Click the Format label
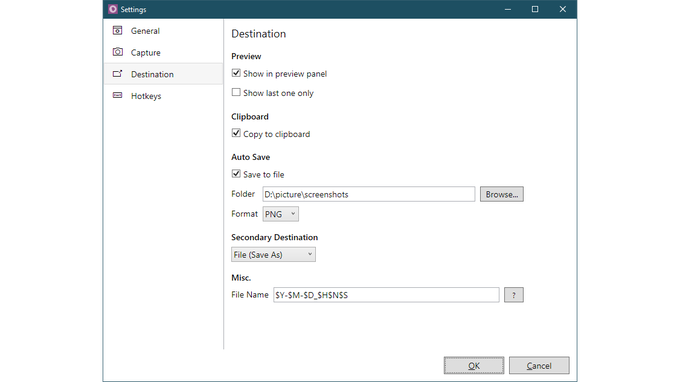This screenshot has width=680, height=382. click(245, 214)
